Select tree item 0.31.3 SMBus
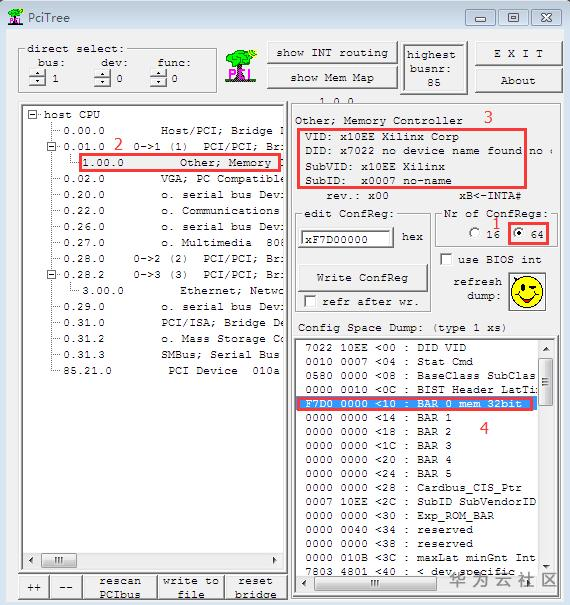The width and height of the screenshot is (570, 605). [173, 355]
